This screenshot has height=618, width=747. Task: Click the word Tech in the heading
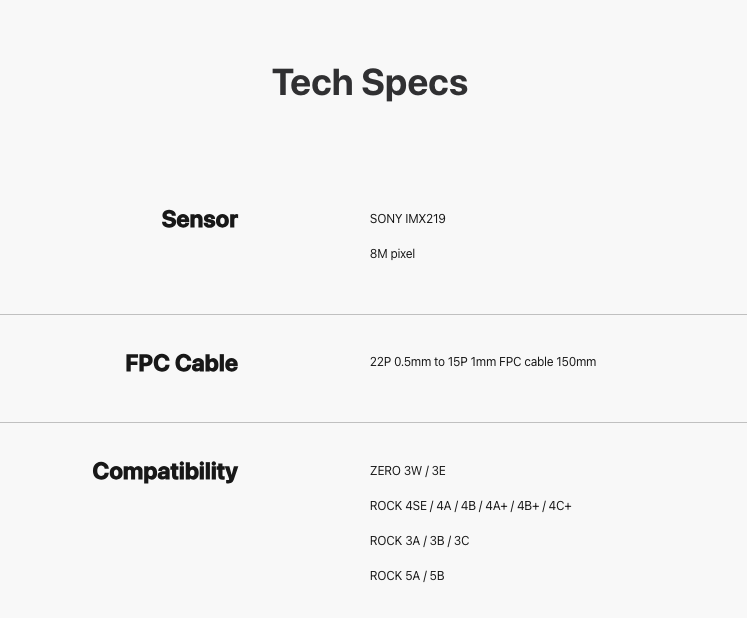(x=312, y=82)
